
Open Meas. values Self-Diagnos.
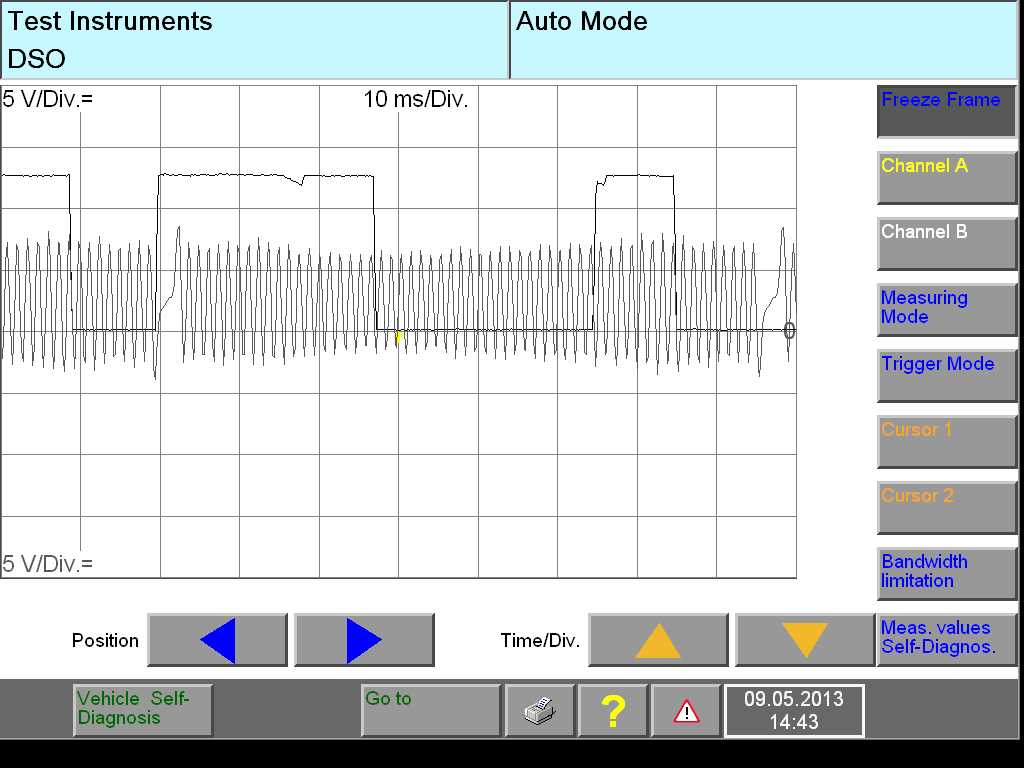[x=946, y=639]
